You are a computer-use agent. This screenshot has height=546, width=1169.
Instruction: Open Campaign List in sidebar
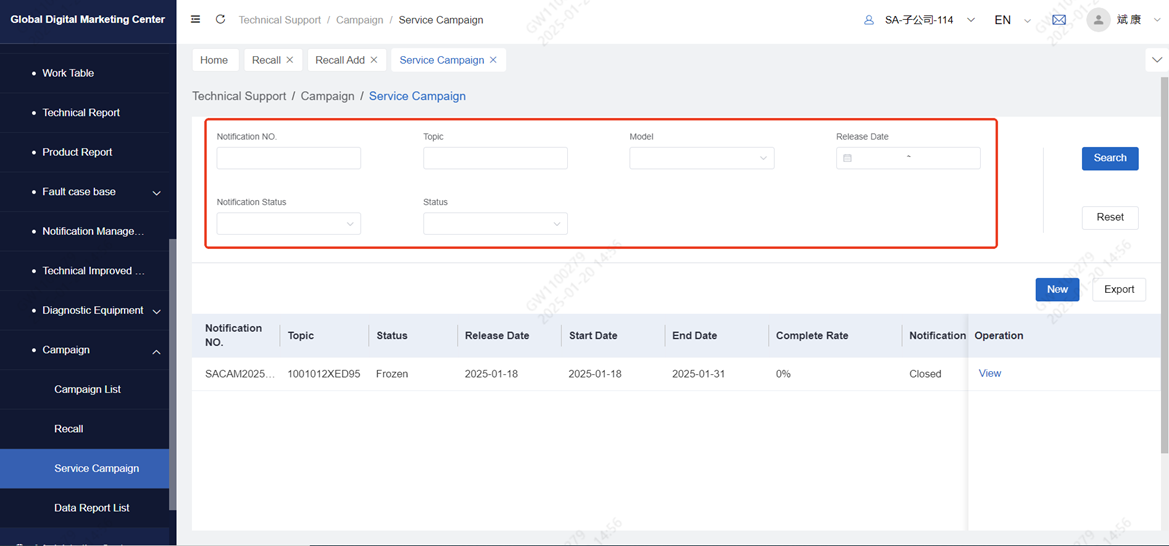[87, 389]
